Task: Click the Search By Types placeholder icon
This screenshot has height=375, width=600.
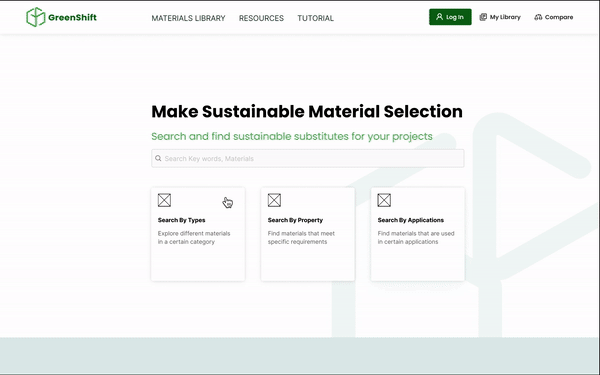Action: click(x=164, y=200)
